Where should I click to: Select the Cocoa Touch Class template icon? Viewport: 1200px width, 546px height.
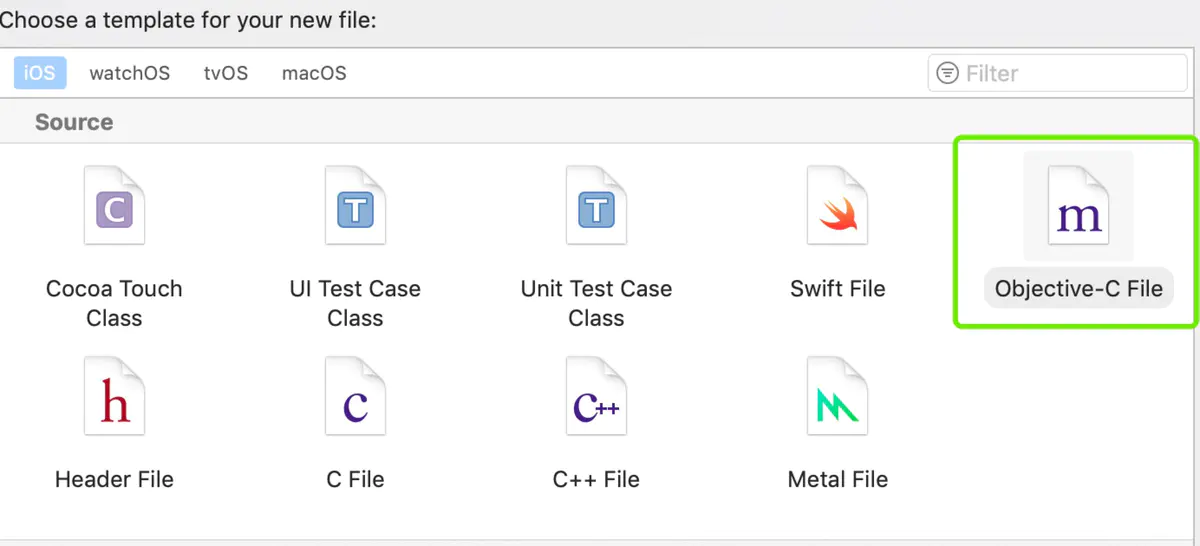pyautogui.click(x=114, y=206)
